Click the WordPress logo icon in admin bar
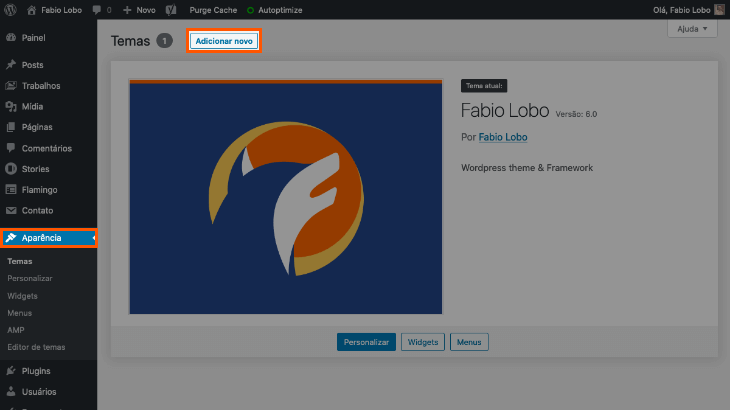Viewport: 730px width, 410px height. click(10, 9)
